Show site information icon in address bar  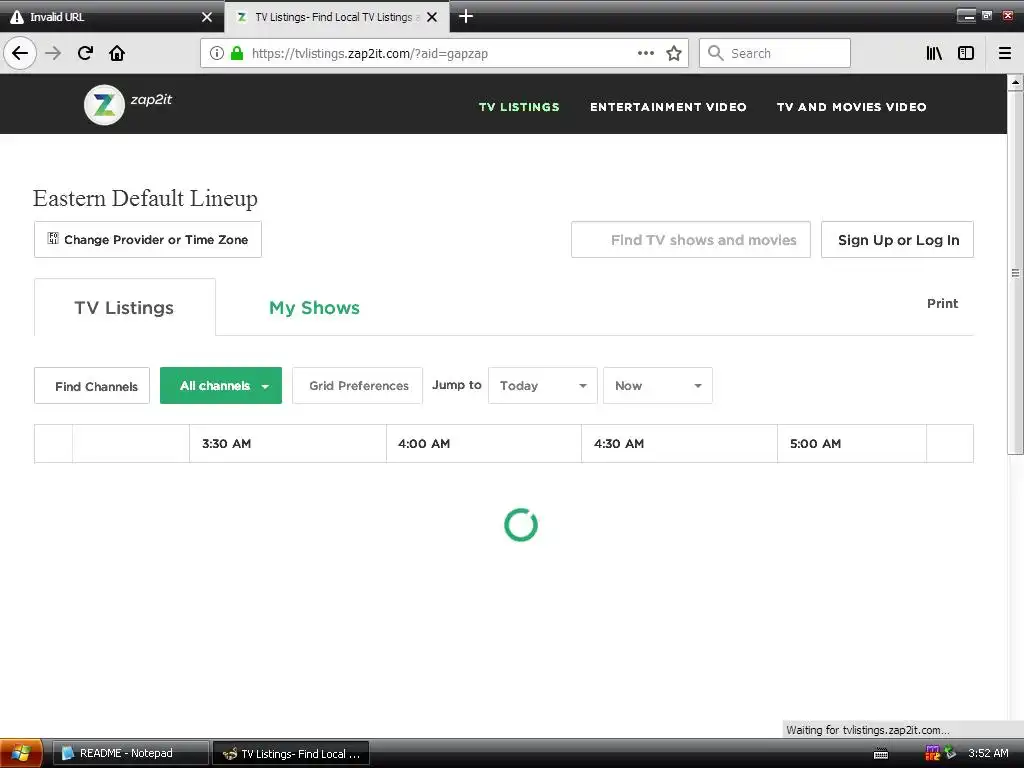(x=216, y=54)
